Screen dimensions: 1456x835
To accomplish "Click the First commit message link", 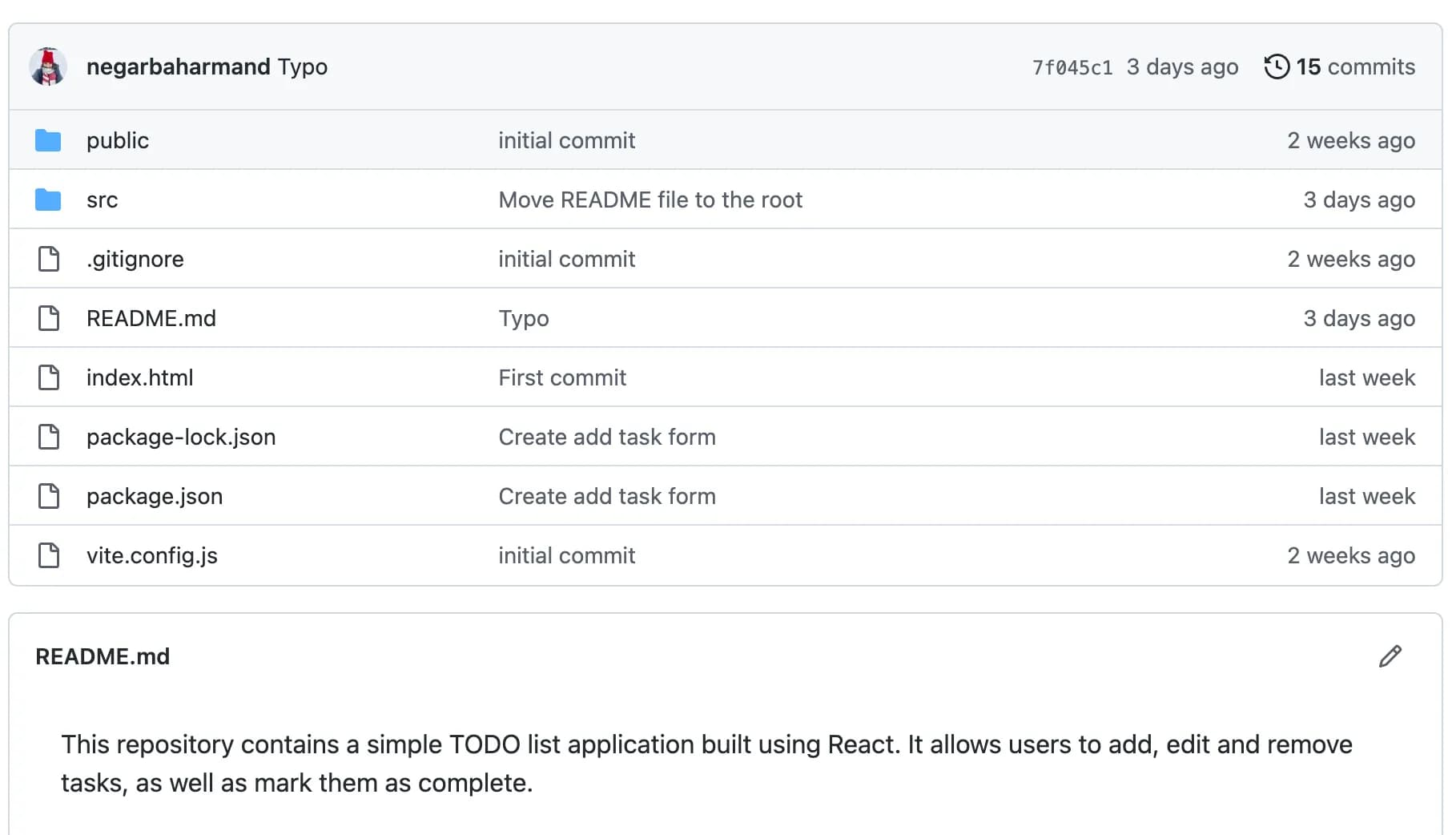I will tap(561, 377).
